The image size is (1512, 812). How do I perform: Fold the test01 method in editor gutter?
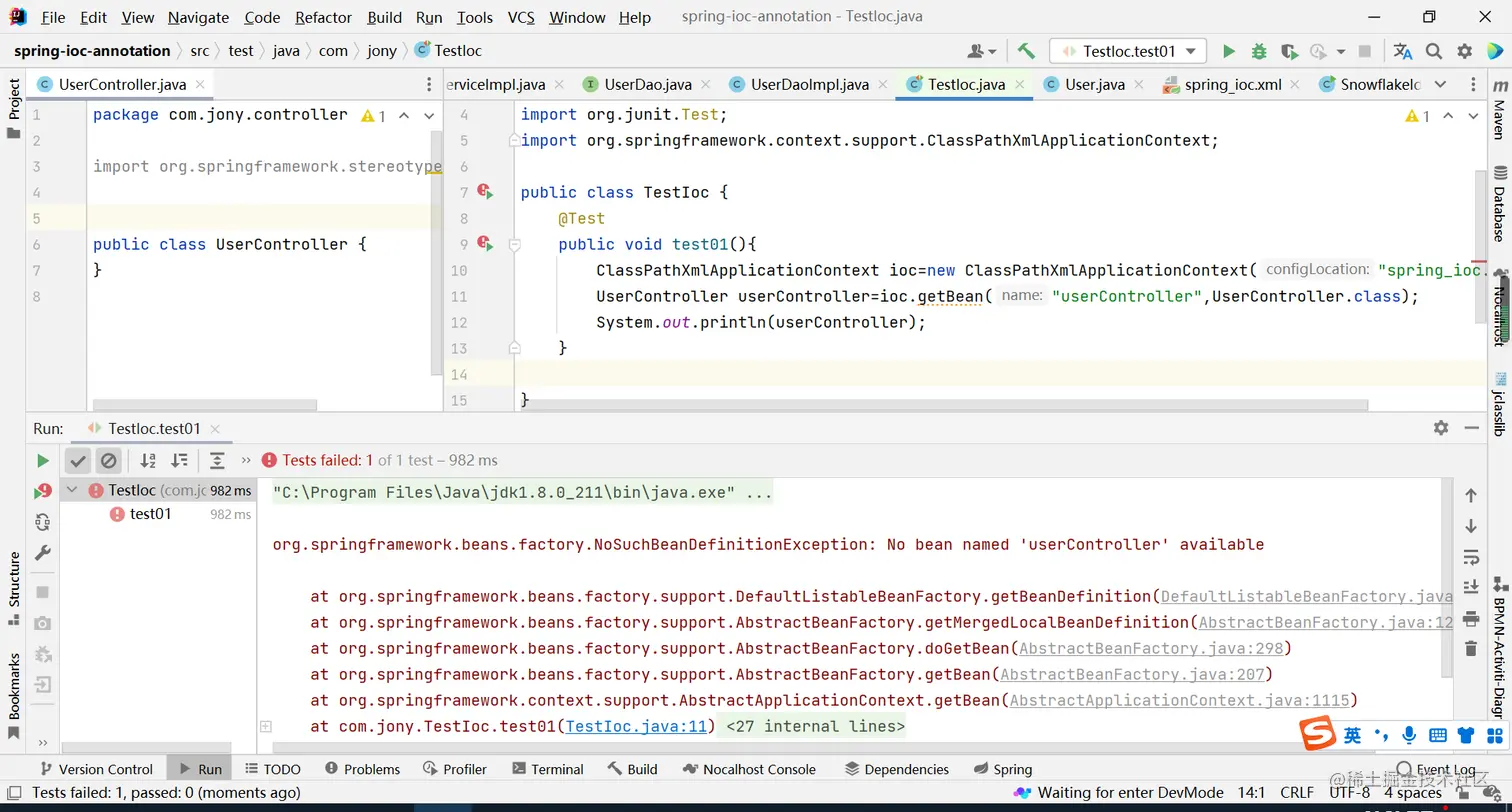(x=515, y=243)
